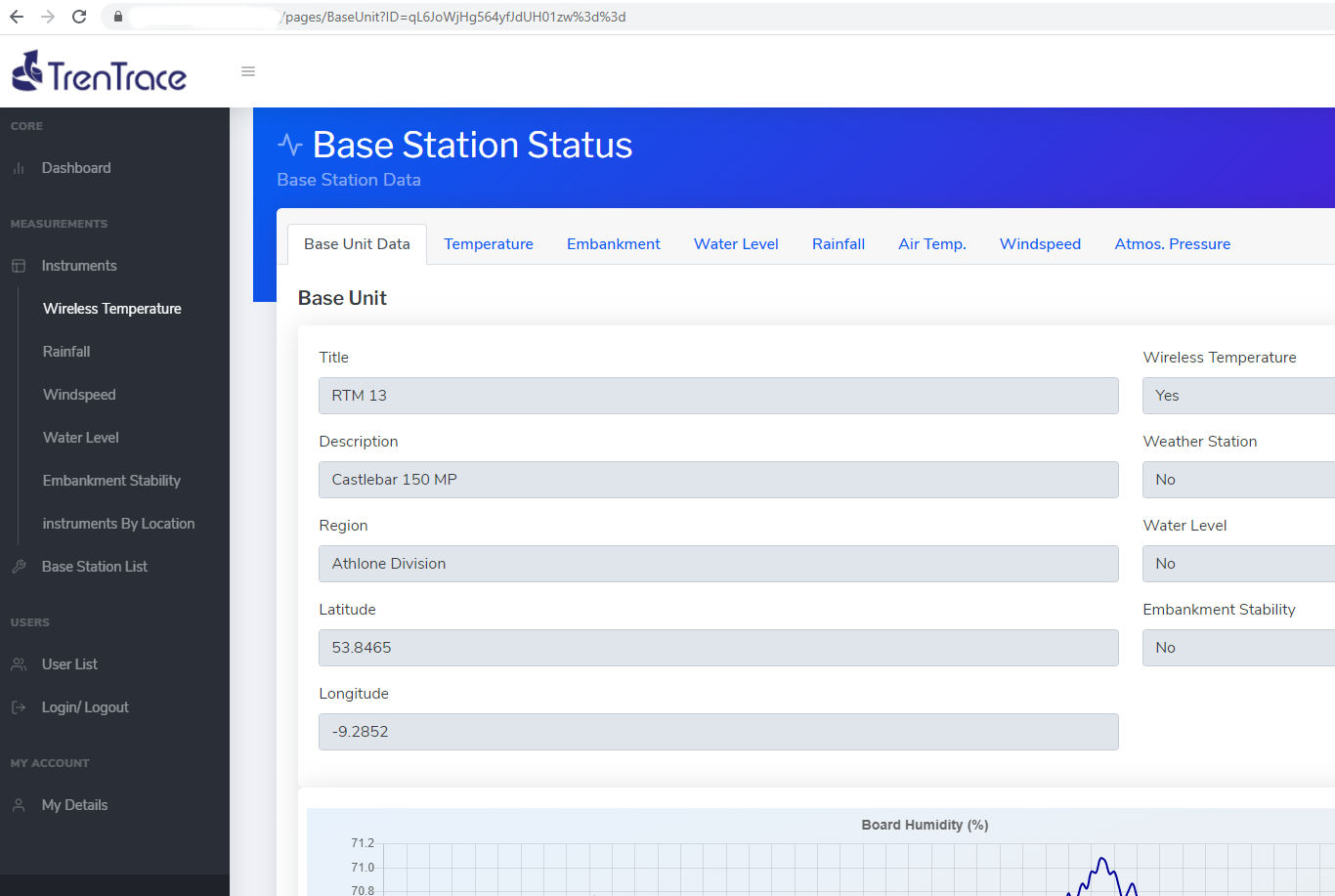Click the TrenTrace logo
Screen dimensions: 1335x896
point(99,72)
